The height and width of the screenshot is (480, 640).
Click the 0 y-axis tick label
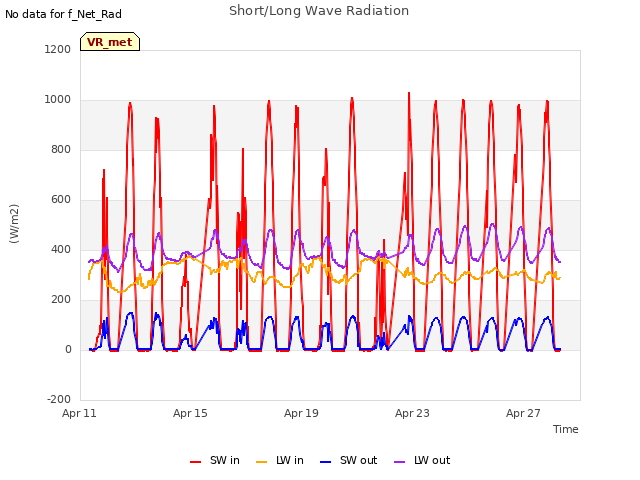(68, 349)
